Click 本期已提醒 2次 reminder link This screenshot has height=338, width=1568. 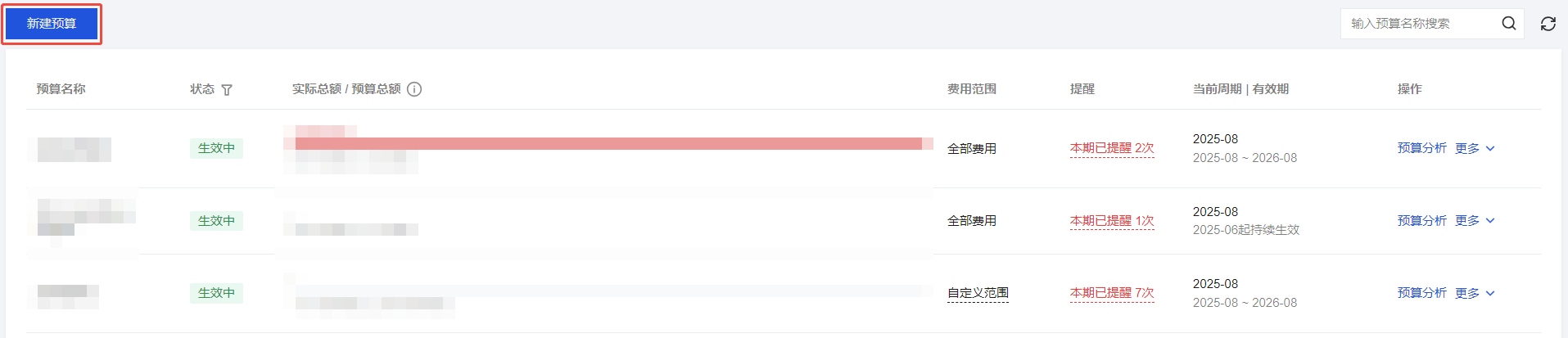(x=1111, y=148)
